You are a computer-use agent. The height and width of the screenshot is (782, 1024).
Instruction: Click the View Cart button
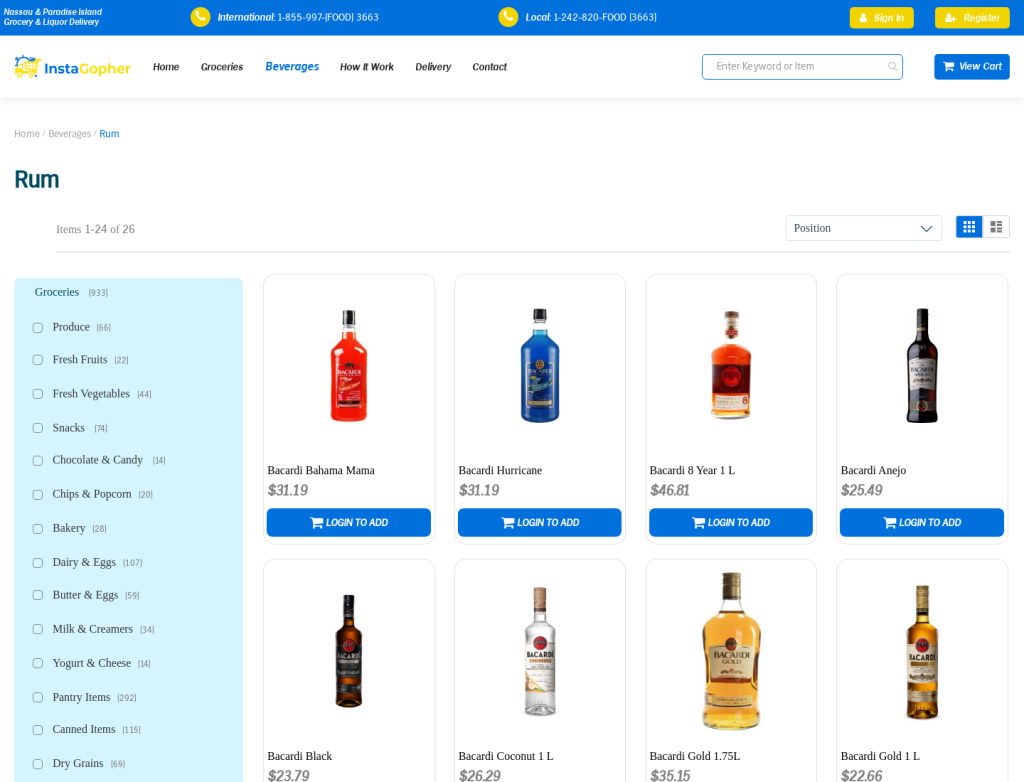click(x=972, y=67)
